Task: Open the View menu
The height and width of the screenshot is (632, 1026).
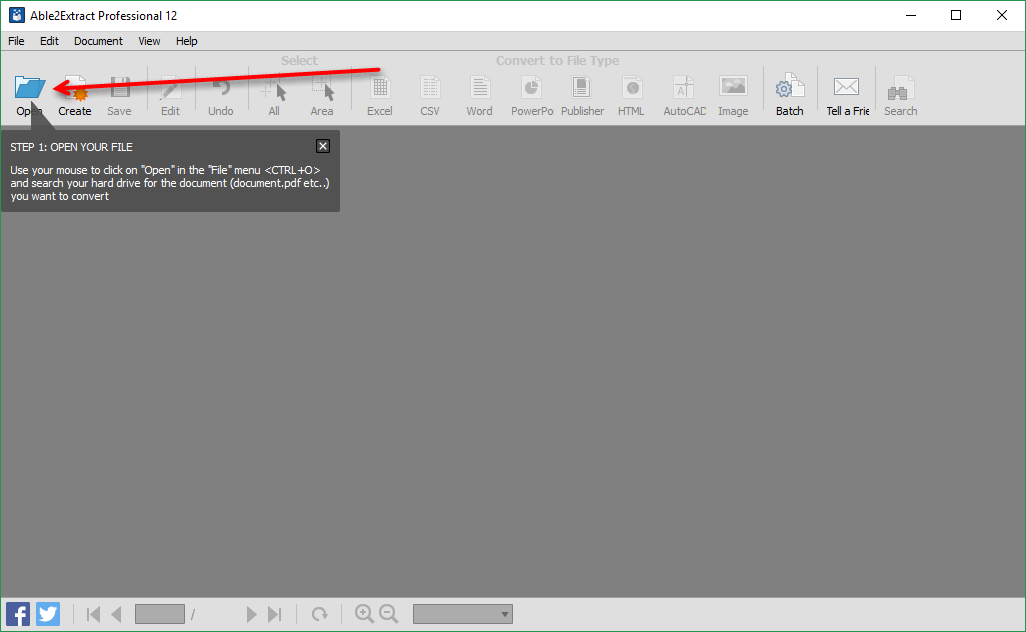Action: coord(149,41)
